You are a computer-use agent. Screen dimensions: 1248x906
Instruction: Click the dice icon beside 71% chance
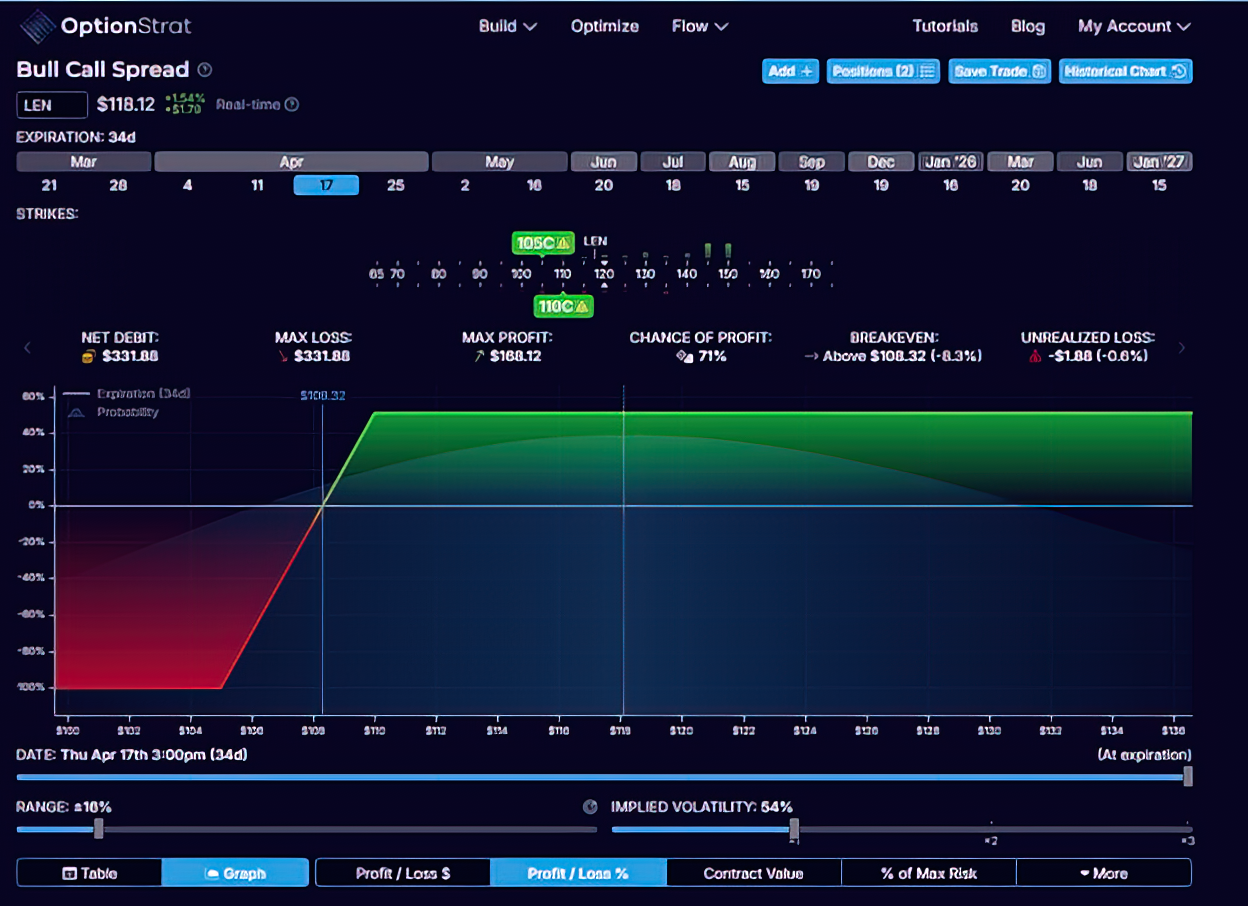tap(684, 356)
